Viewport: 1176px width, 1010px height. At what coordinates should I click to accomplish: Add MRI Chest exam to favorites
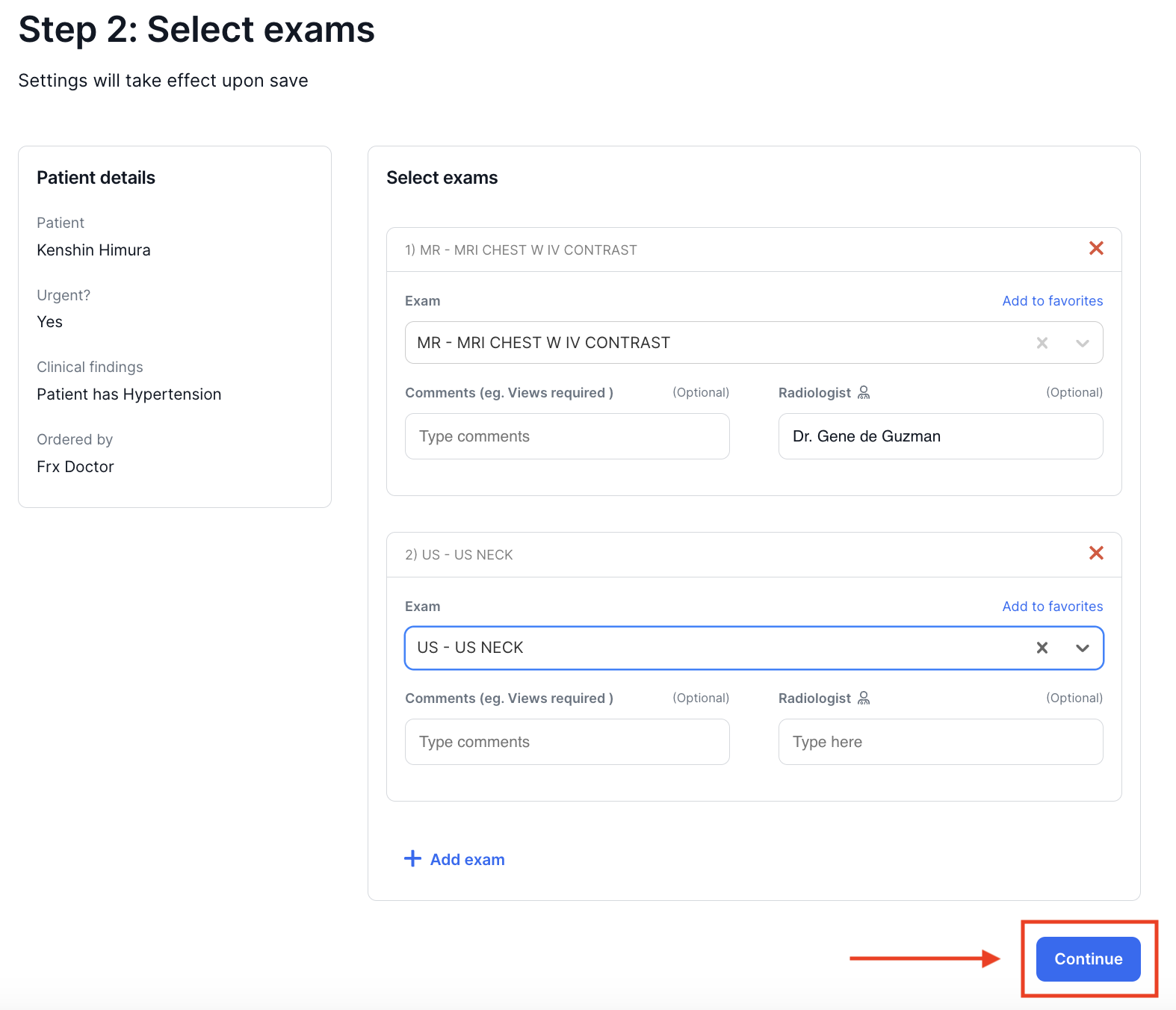click(1052, 301)
